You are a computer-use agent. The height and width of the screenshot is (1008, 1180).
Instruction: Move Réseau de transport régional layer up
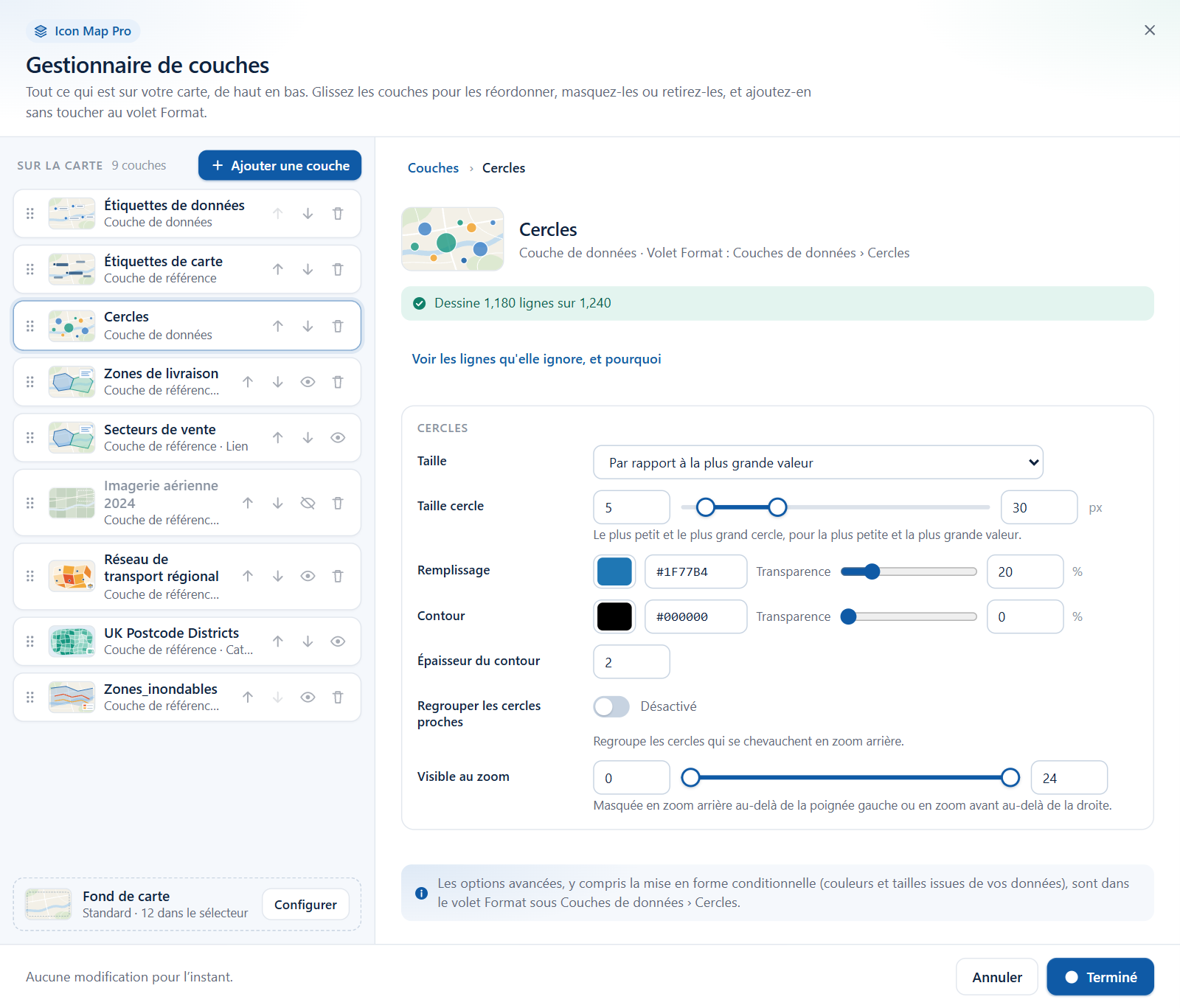click(248, 577)
